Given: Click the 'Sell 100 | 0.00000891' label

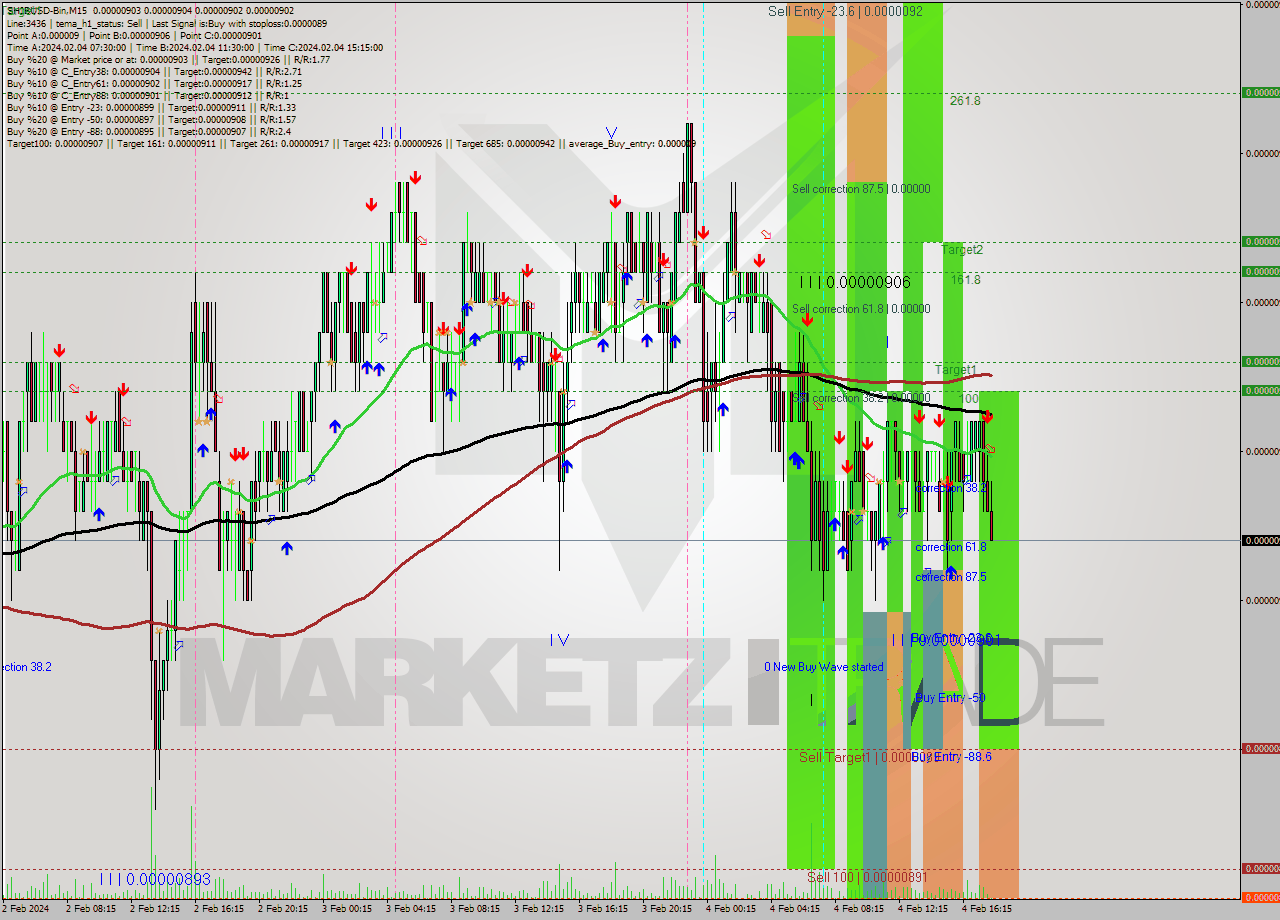Looking at the screenshot, I should tap(867, 877).
